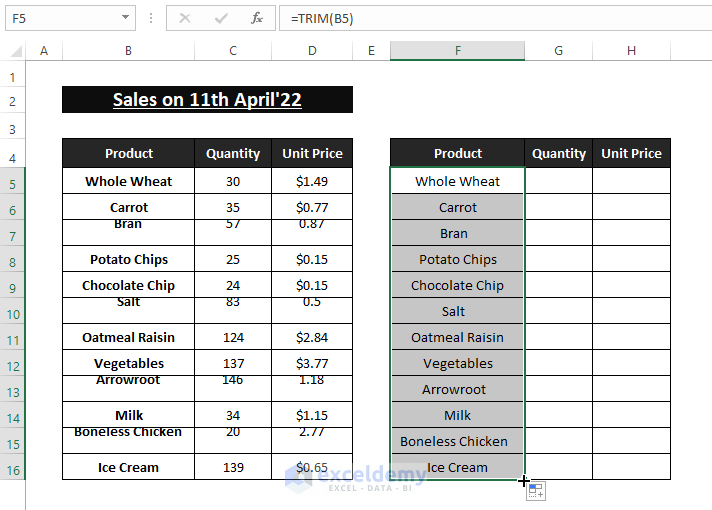The image size is (712, 510).
Task: Click the Enter checkmark formula bar icon
Action: point(221,18)
